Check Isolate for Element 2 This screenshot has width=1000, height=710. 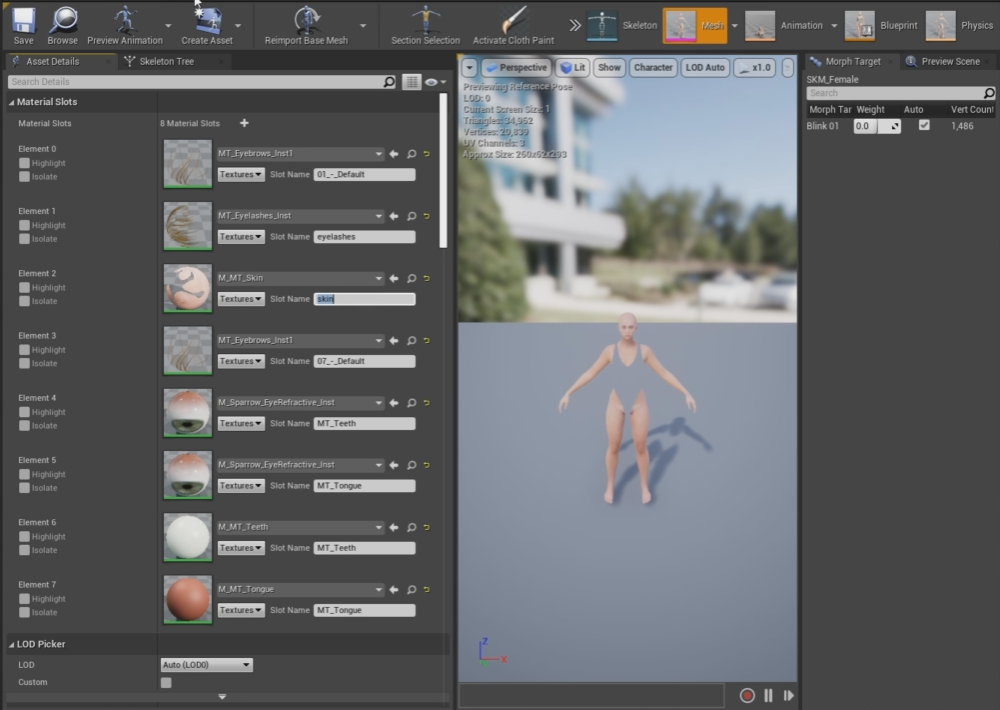point(24,301)
